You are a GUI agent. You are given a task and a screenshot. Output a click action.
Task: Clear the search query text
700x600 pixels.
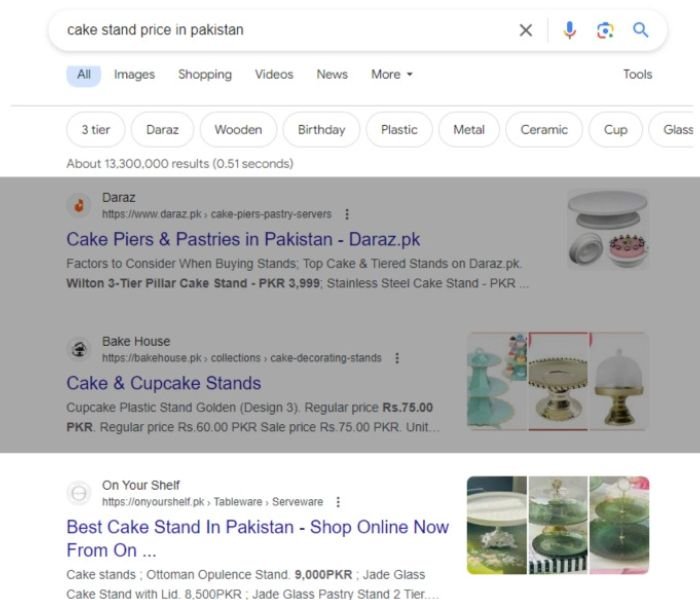(526, 30)
